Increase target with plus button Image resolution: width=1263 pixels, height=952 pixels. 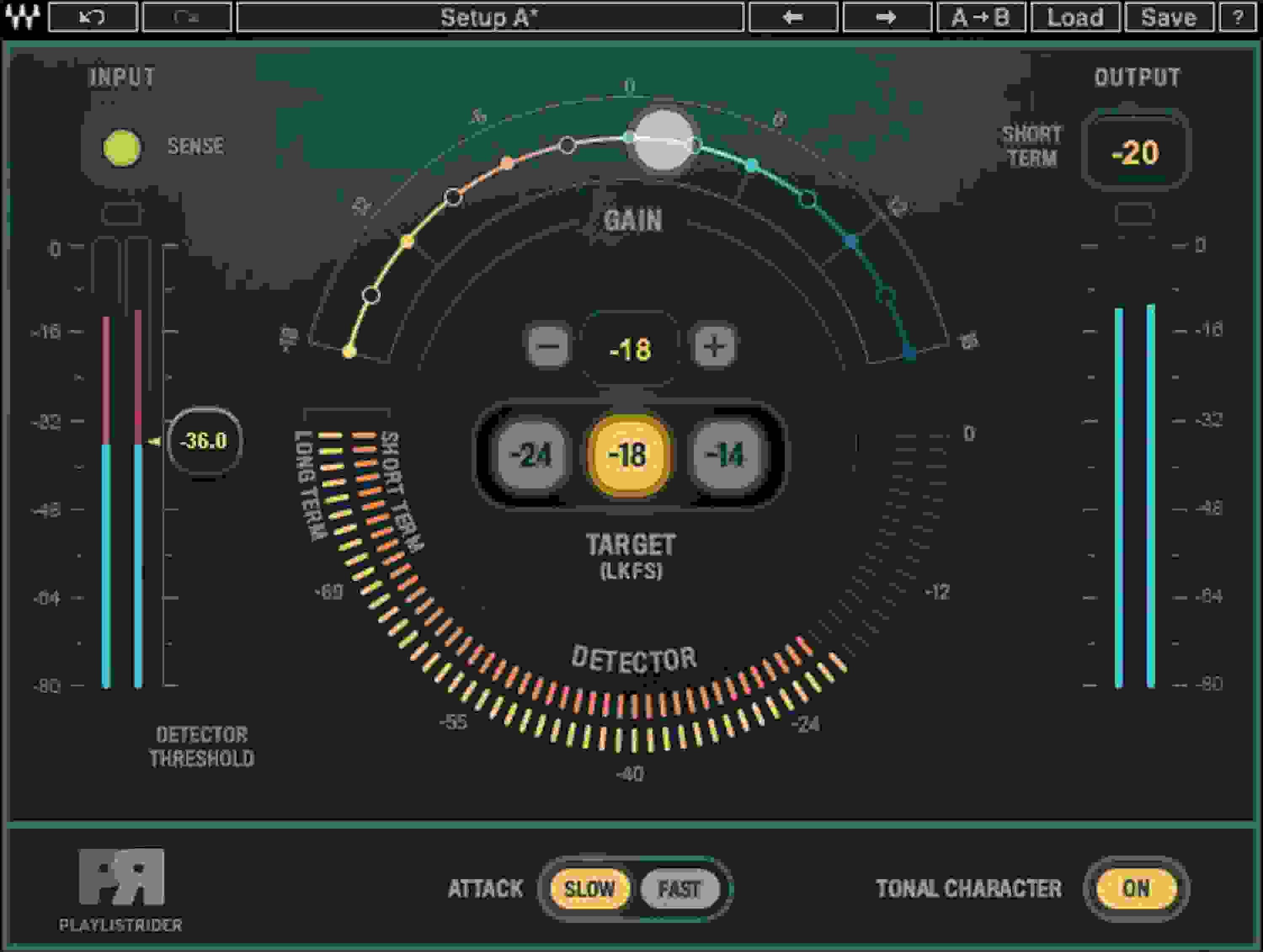[x=714, y=346]
